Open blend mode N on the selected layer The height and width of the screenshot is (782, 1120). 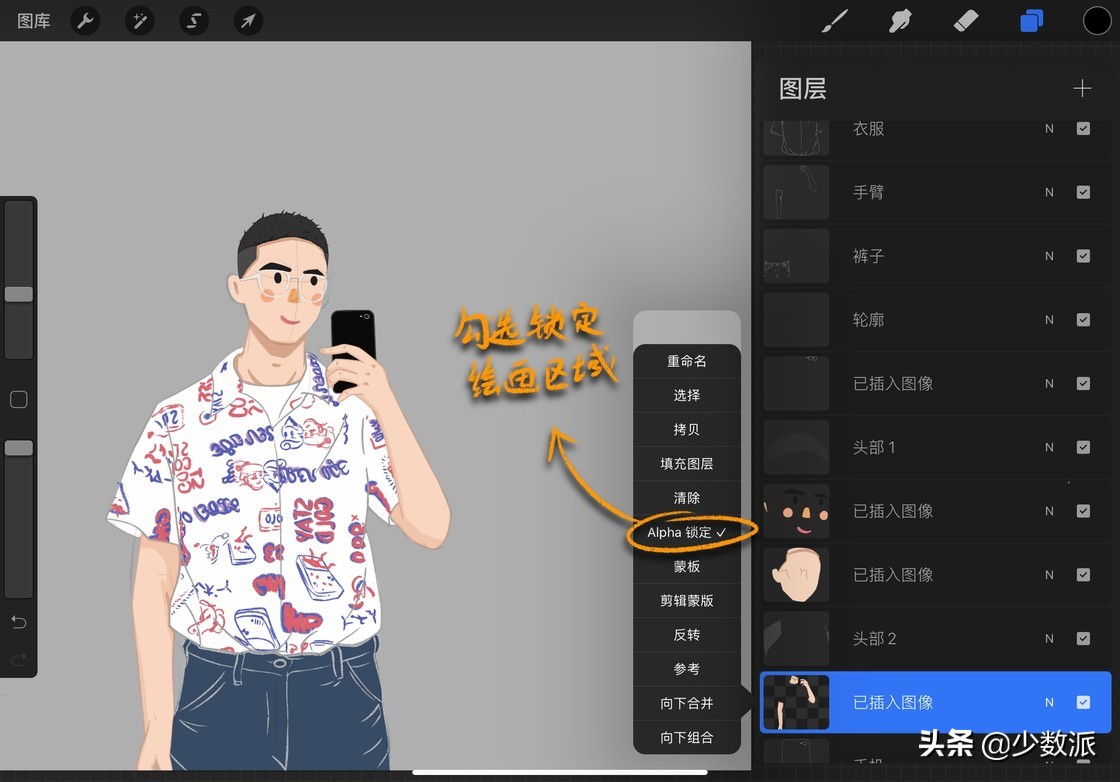click(1048, 702)
